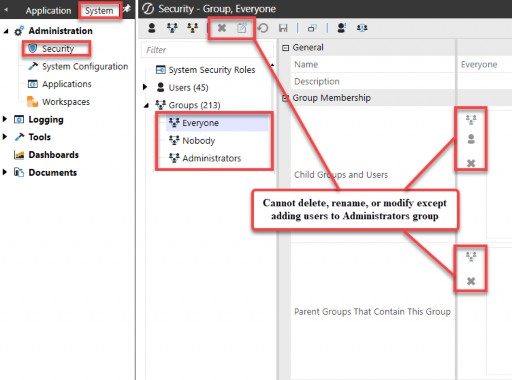The height and width of the screenshot is (380, 512).
Task: Collapse the Group Membership section
Action: [285, 98]
